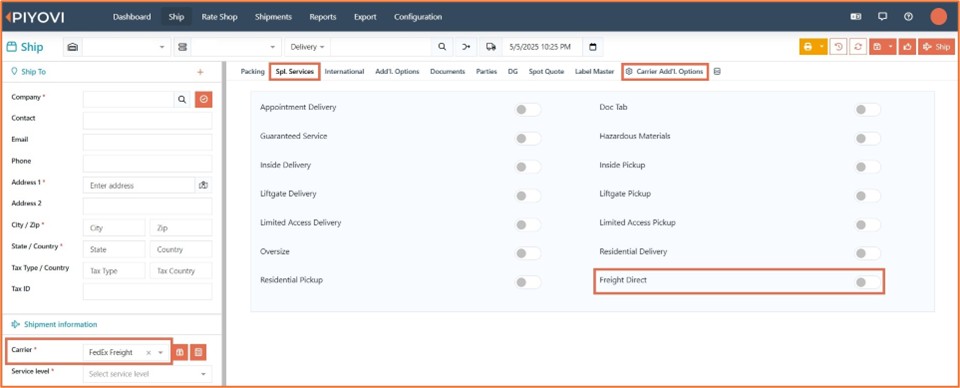
Task: Click the Enter address input field
Action: (x=139, y=185)
